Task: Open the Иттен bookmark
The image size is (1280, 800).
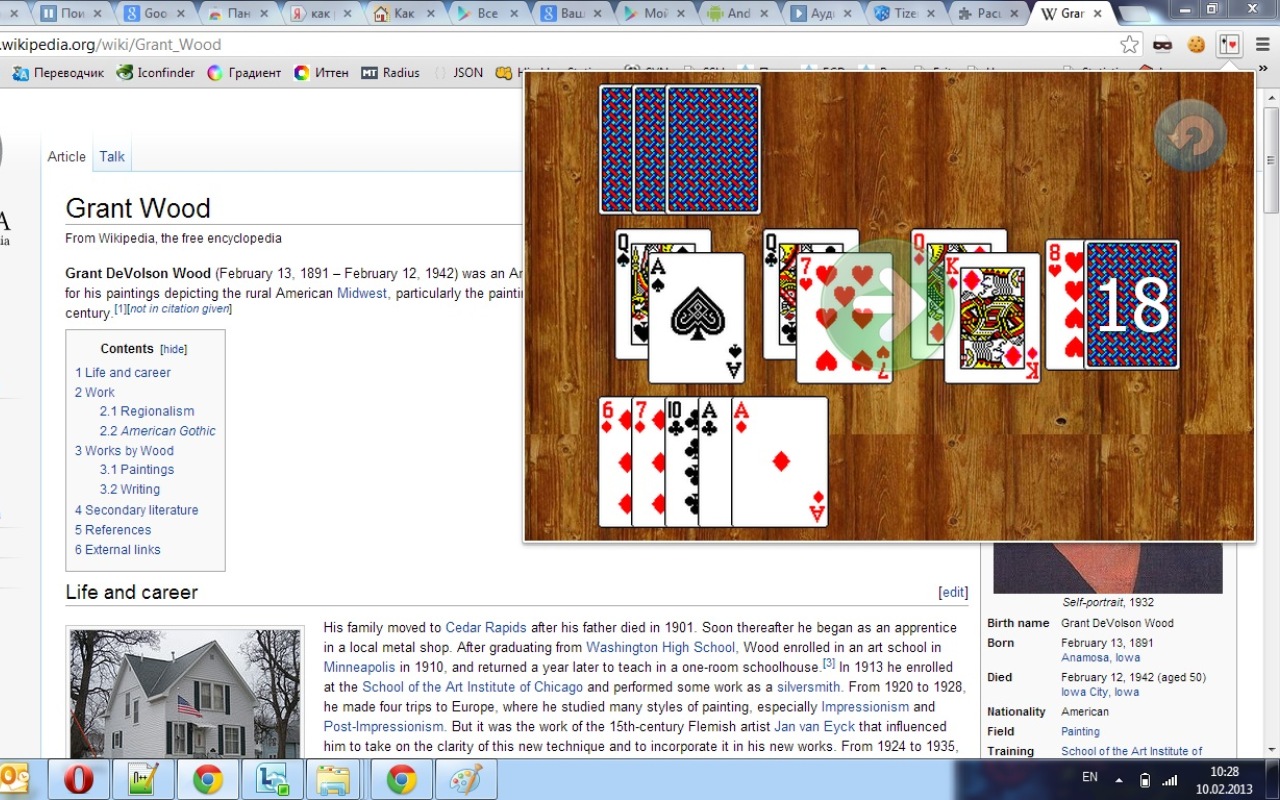Action: pyautogui.click(x=321, y=73)
